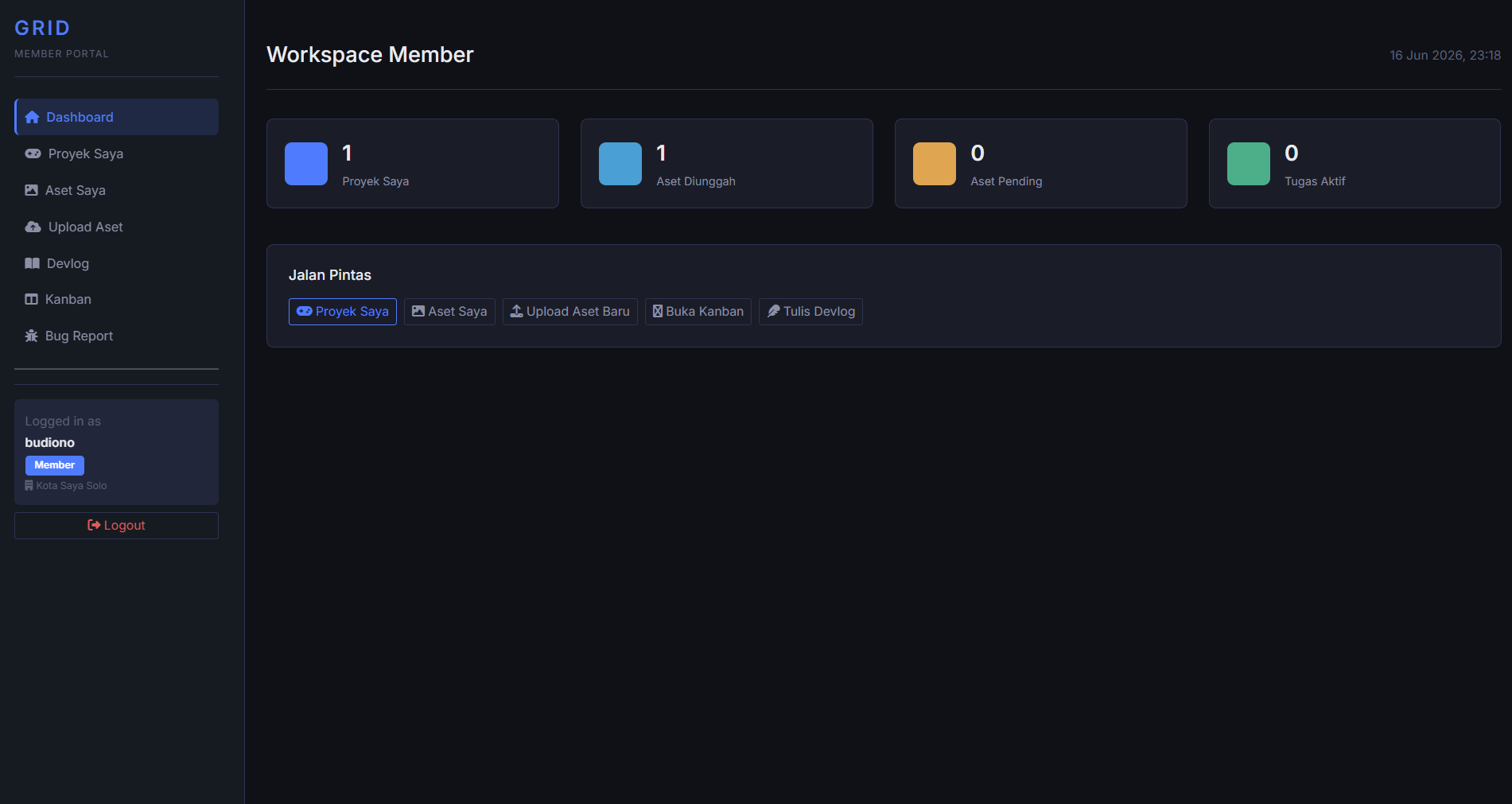Click the MEMBER PORTAL subtitle

(x=61, y=54)
